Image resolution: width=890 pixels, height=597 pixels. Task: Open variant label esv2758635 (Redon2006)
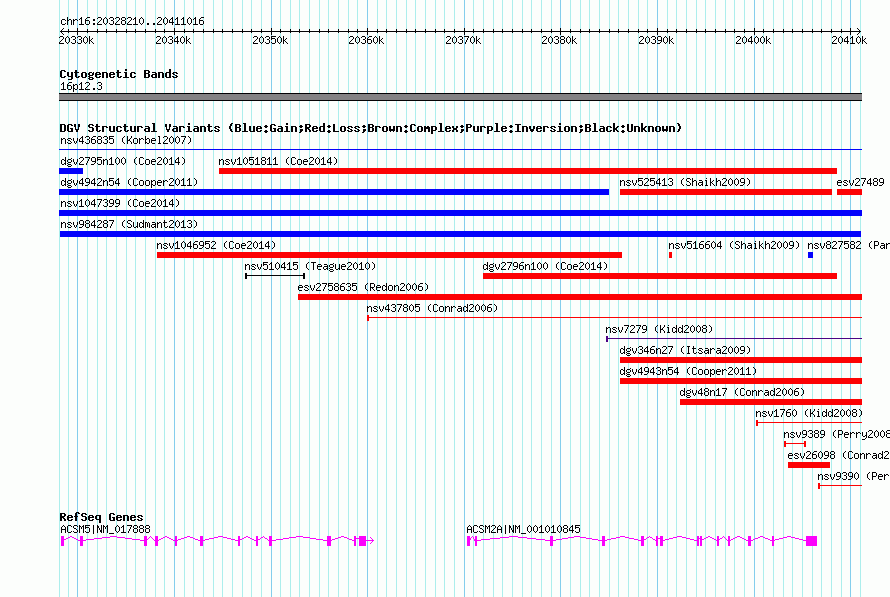[363, 287]
